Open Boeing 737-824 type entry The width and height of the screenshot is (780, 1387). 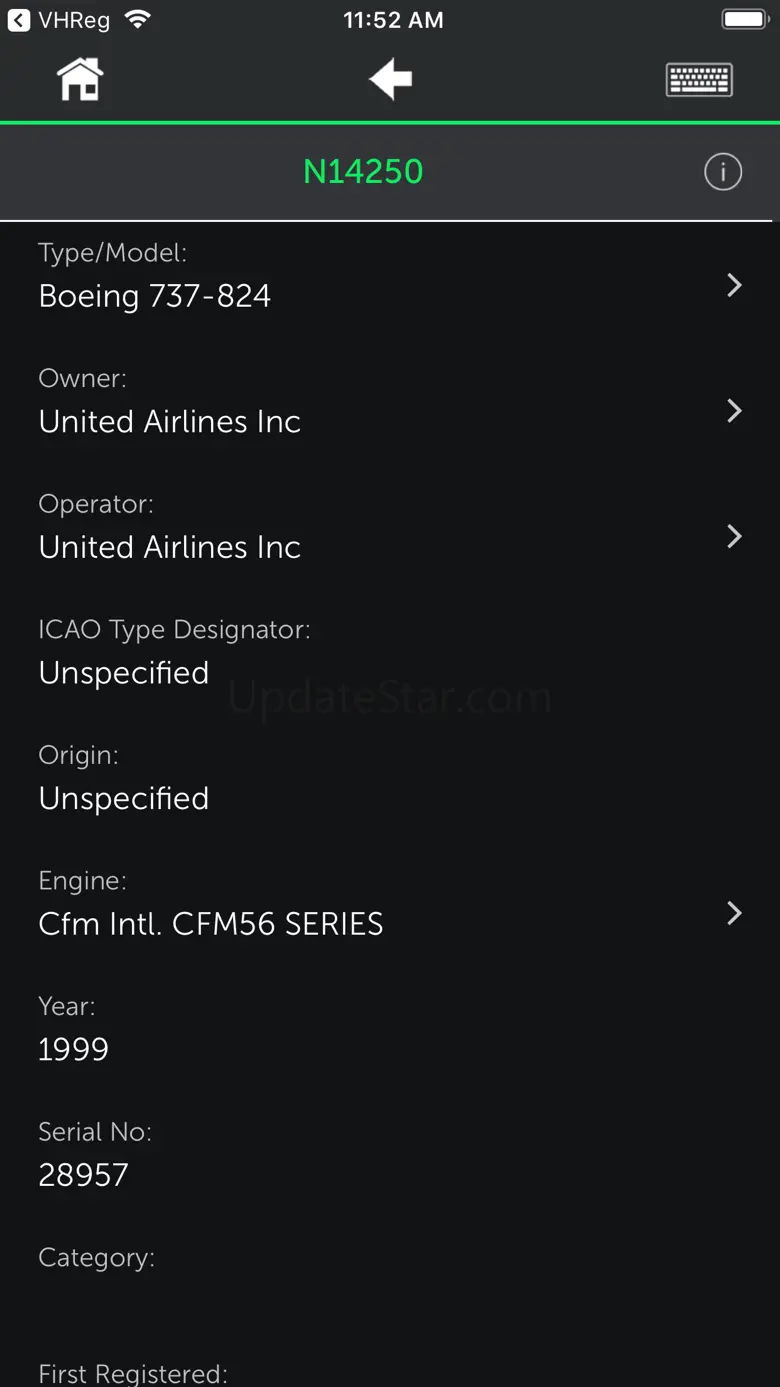pos(155,296)
